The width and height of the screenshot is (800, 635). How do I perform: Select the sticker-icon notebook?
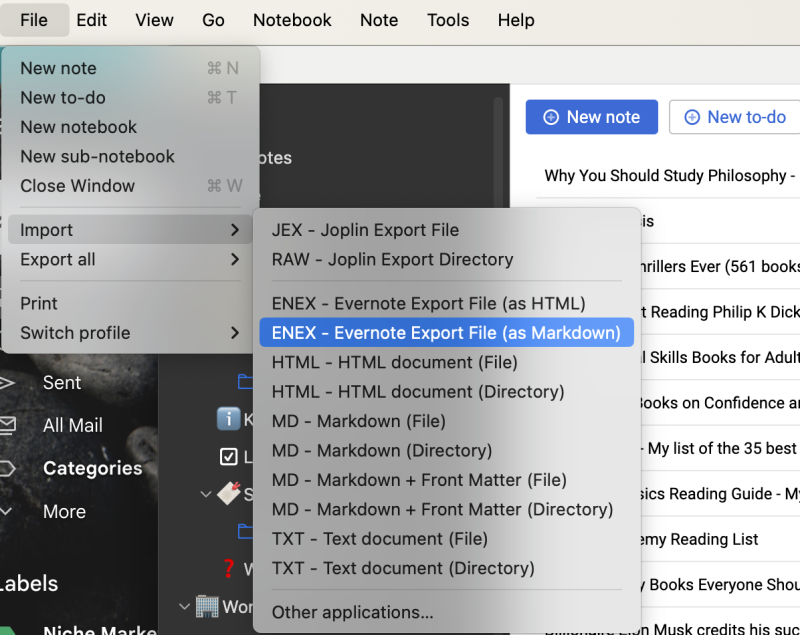click(x=227, y=494)
